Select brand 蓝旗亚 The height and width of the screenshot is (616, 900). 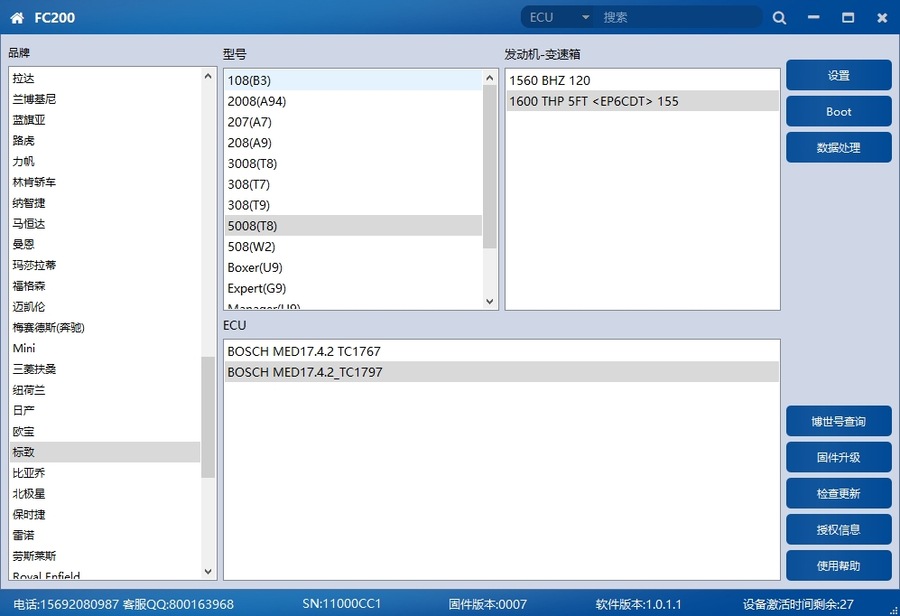105,119
